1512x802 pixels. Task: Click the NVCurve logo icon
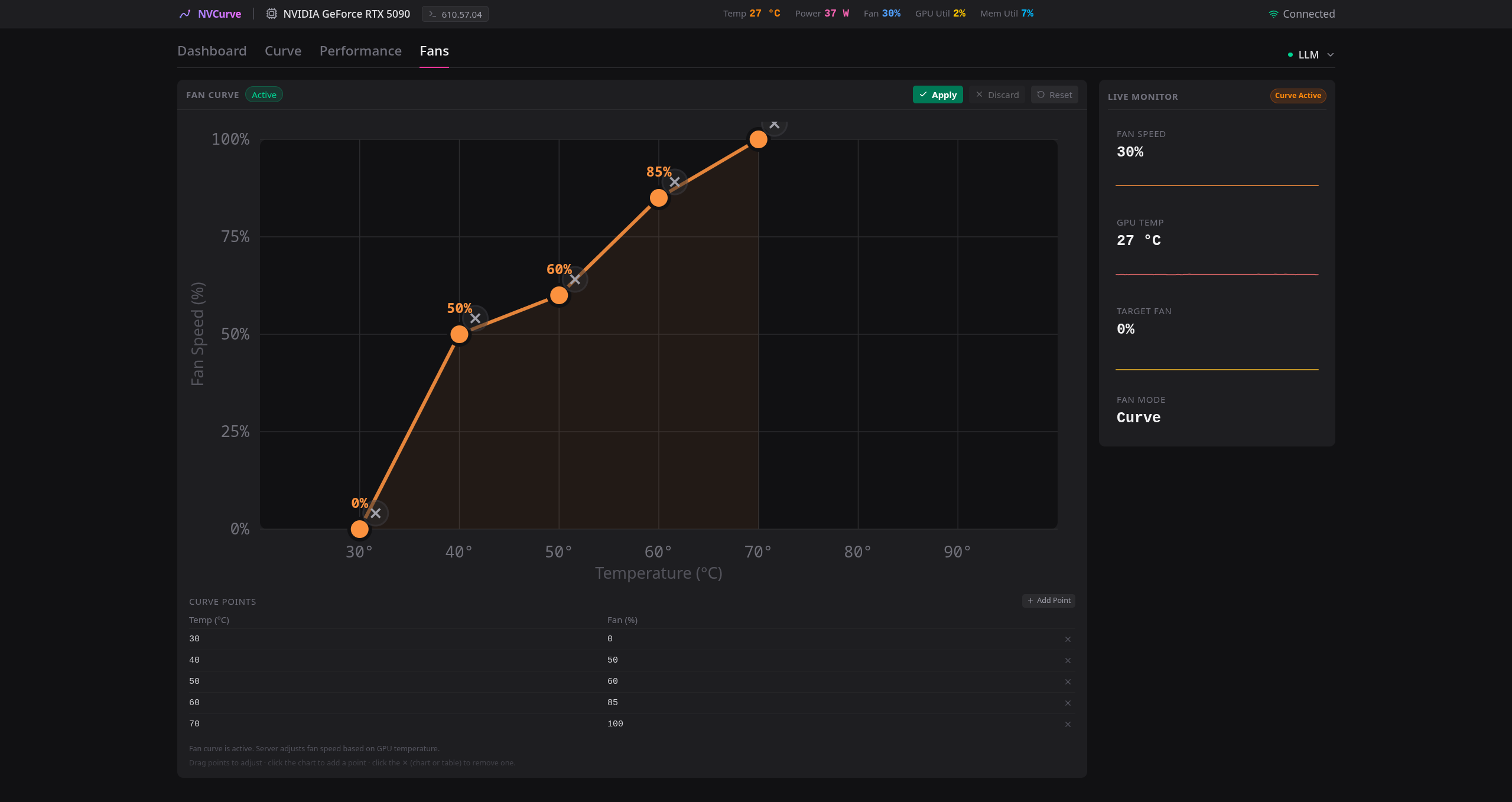185,14
